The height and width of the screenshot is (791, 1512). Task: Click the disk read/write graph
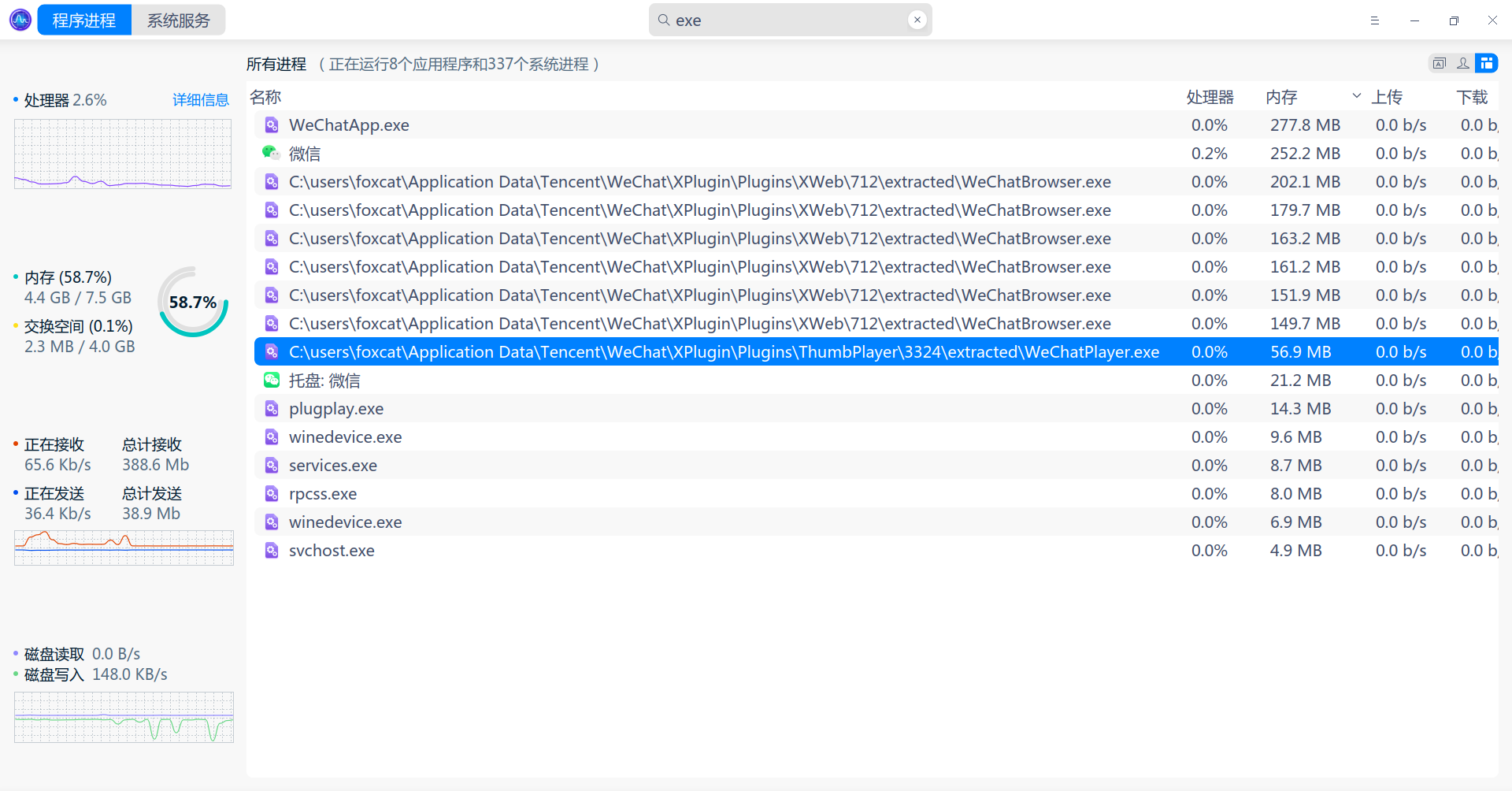click(x=124, y=717)
